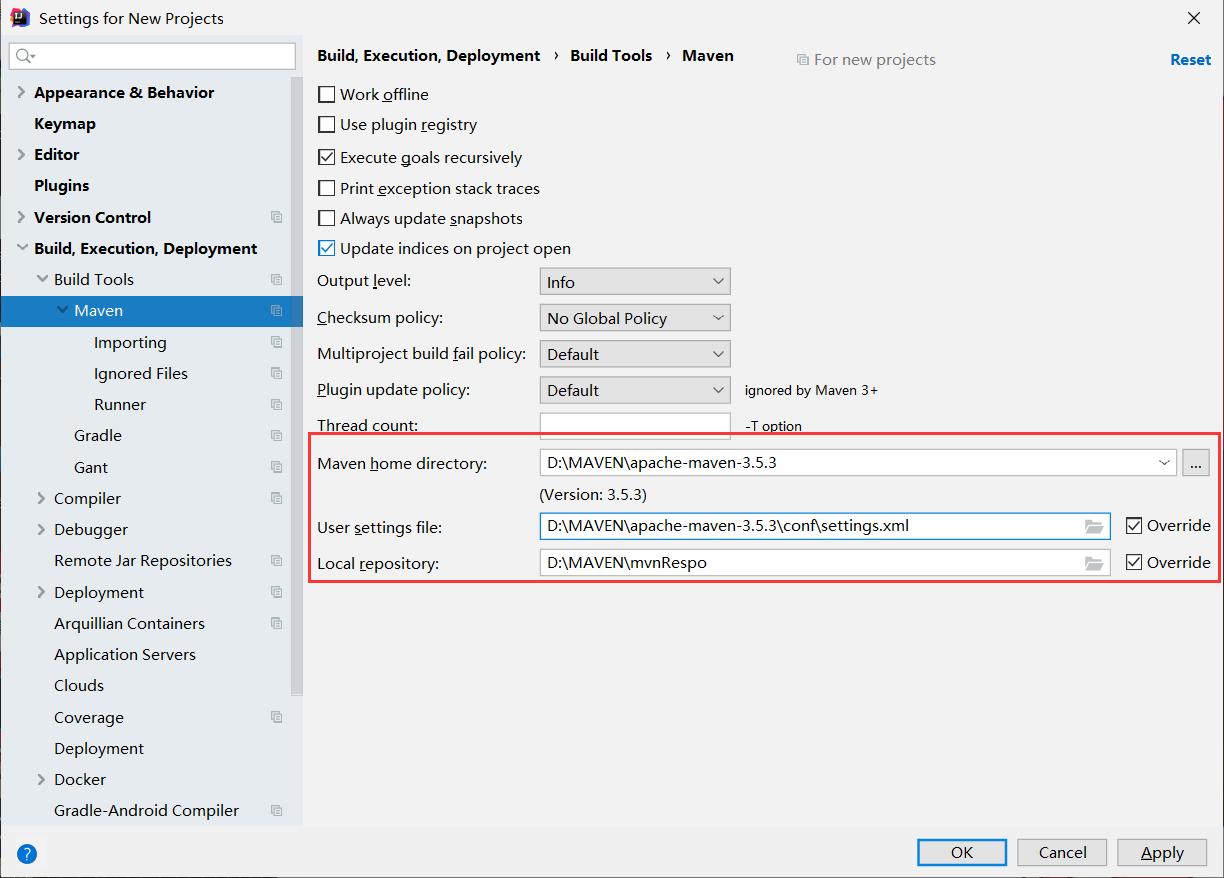Click the project-level icon beside Arquillian Containers

point(277,623)
